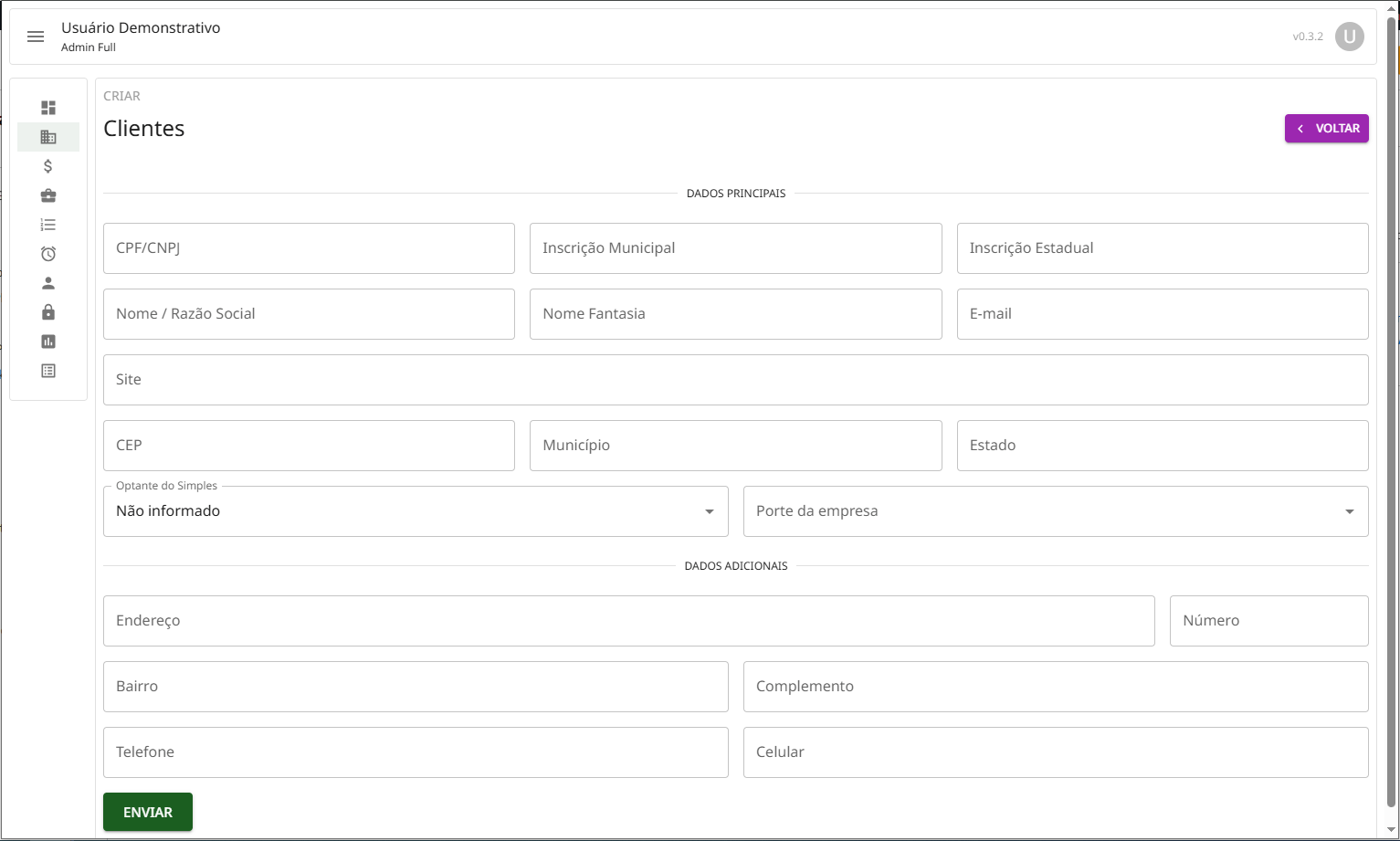Focus the CPF/CNPJ input field
The width and height of the screenshot is (1400, 841).
pyautogui.click(x=309, y=248)
